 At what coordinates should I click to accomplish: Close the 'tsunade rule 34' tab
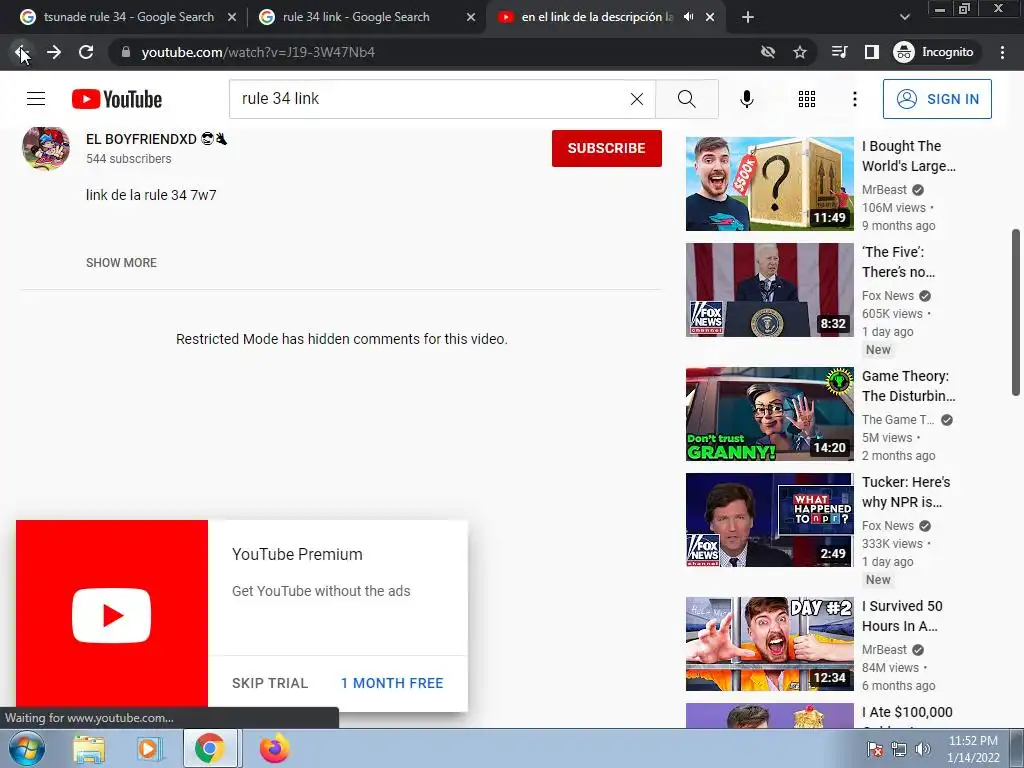tap(232, 17)
